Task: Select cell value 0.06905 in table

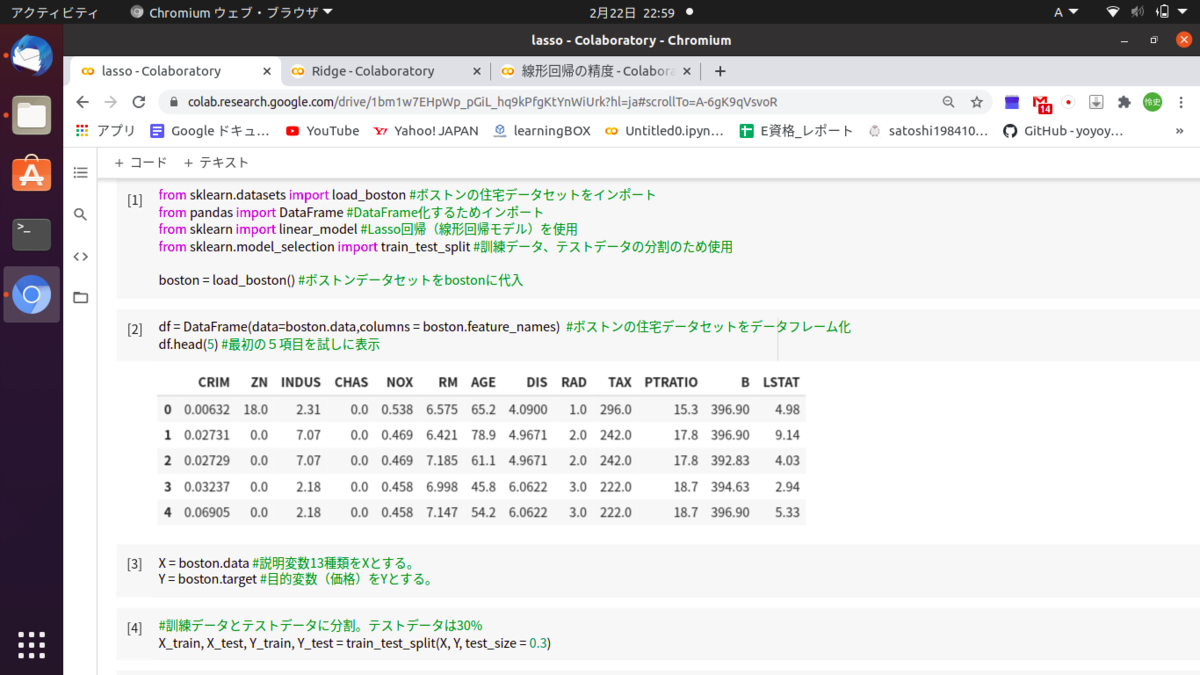Action: 207,512
